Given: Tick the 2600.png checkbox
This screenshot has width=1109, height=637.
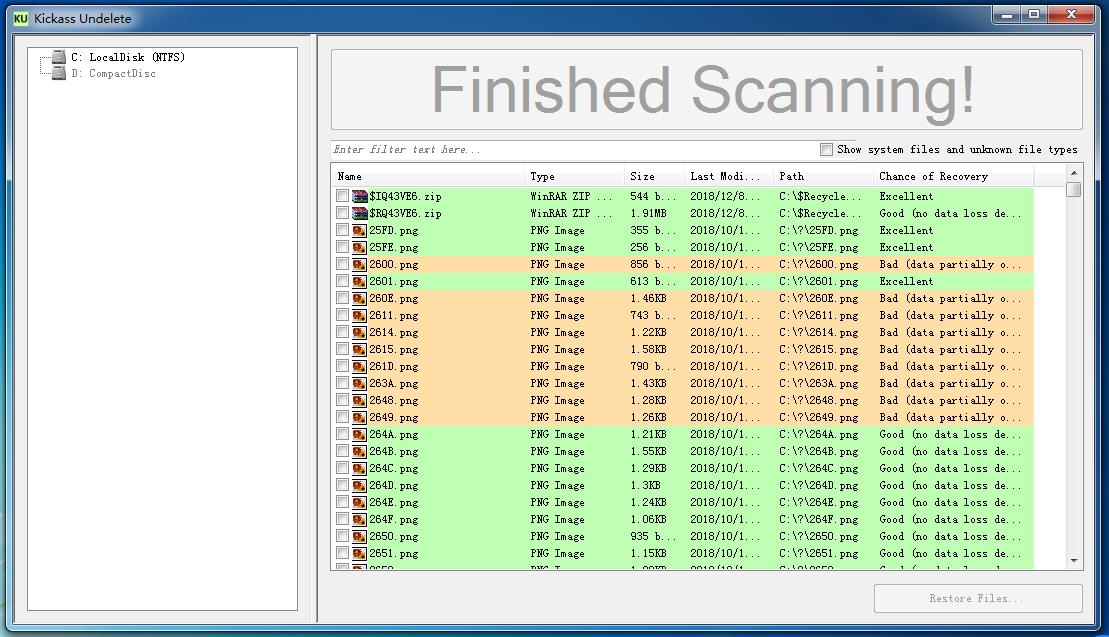Looking at the screenshot, I should (x=342, y=264).
